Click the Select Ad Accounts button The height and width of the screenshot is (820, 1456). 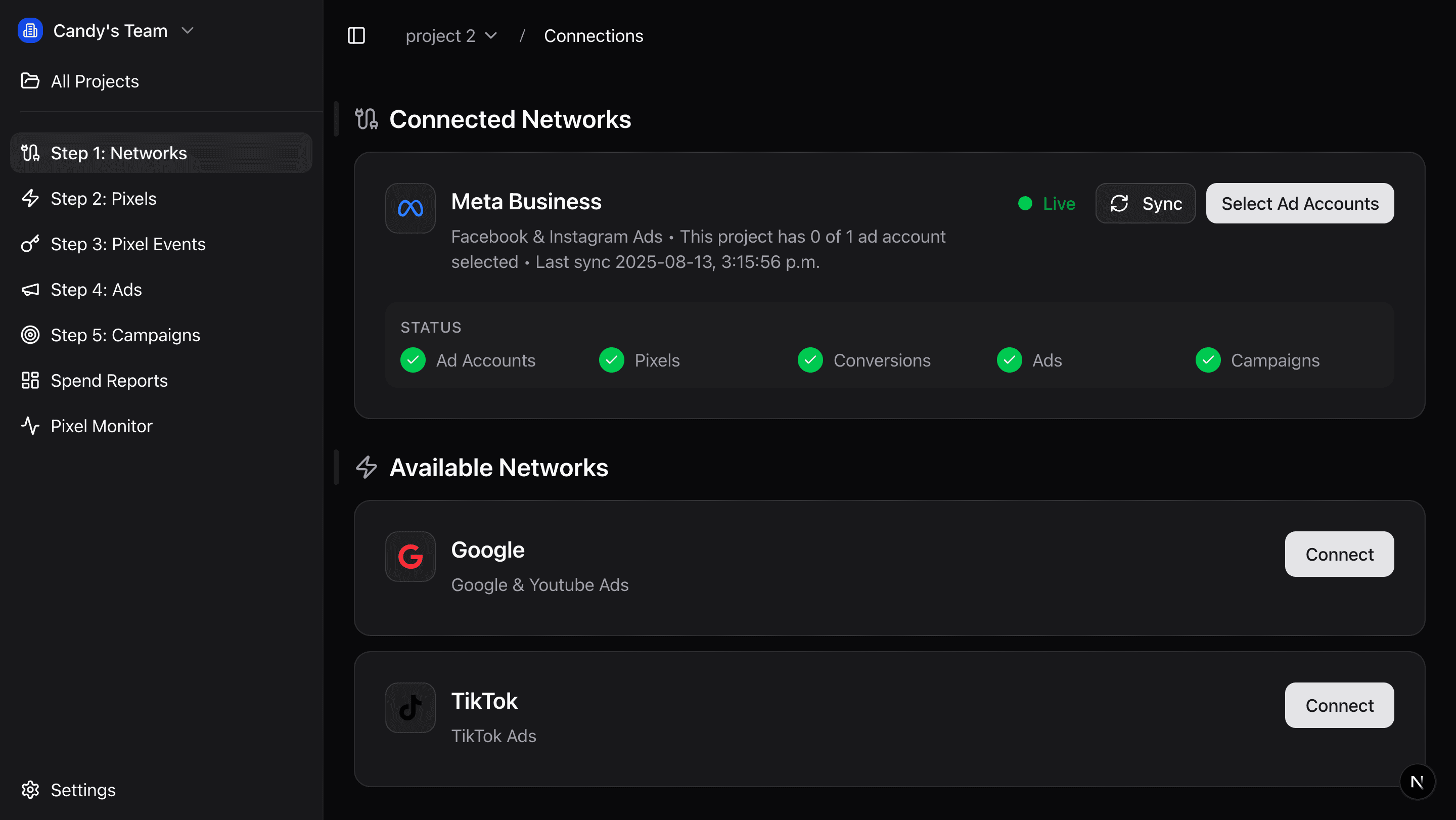tap(1300, 203)
